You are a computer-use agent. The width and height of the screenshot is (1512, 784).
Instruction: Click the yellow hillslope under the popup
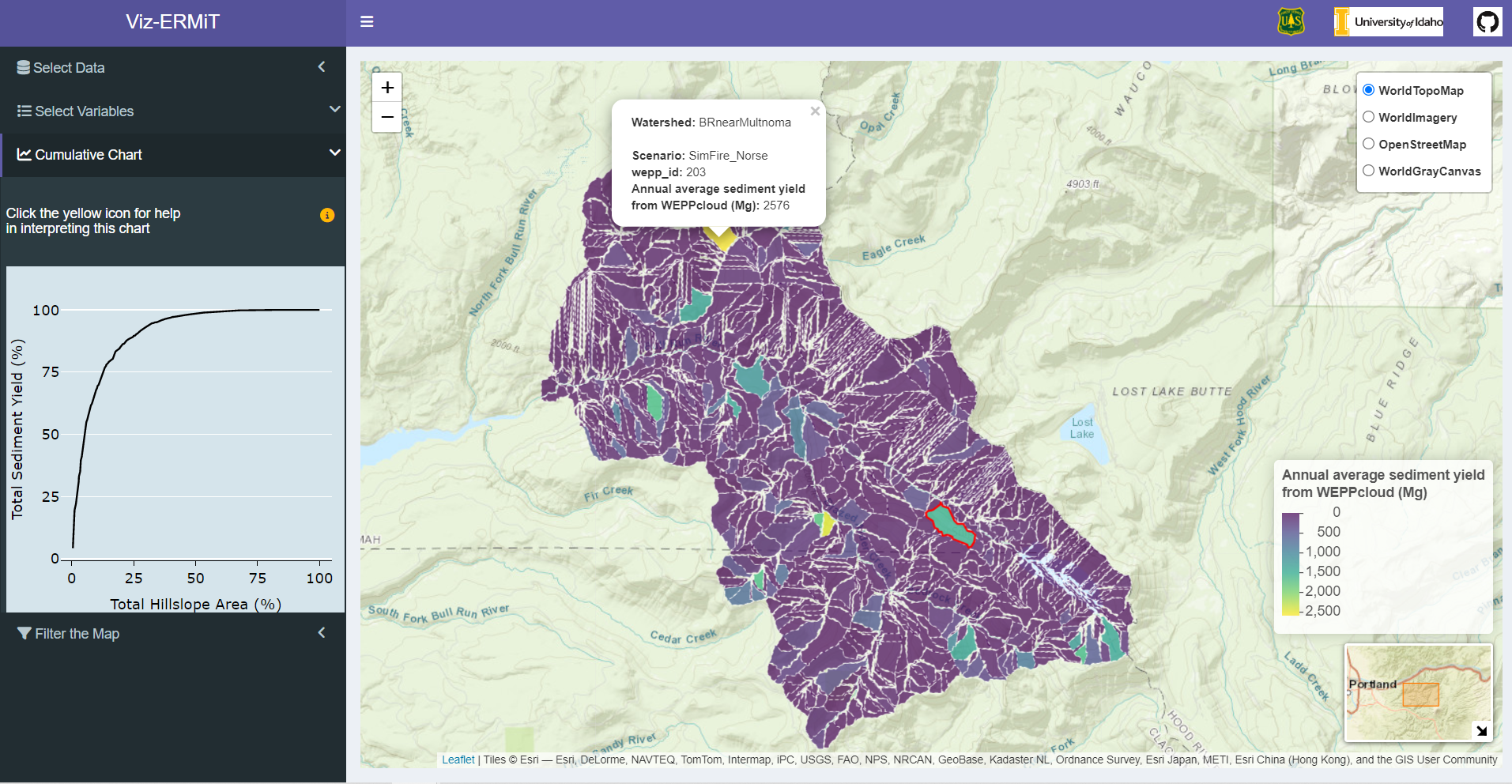click(720, 239)
